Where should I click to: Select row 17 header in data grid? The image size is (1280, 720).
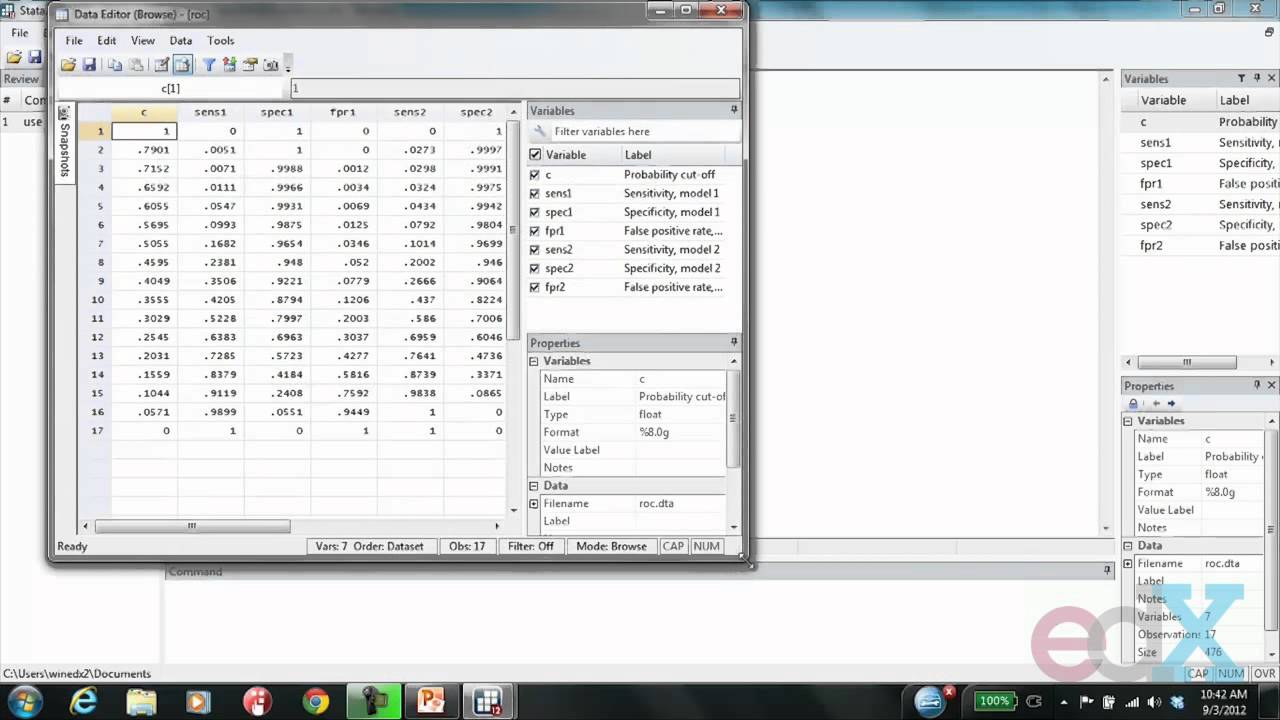97,431
